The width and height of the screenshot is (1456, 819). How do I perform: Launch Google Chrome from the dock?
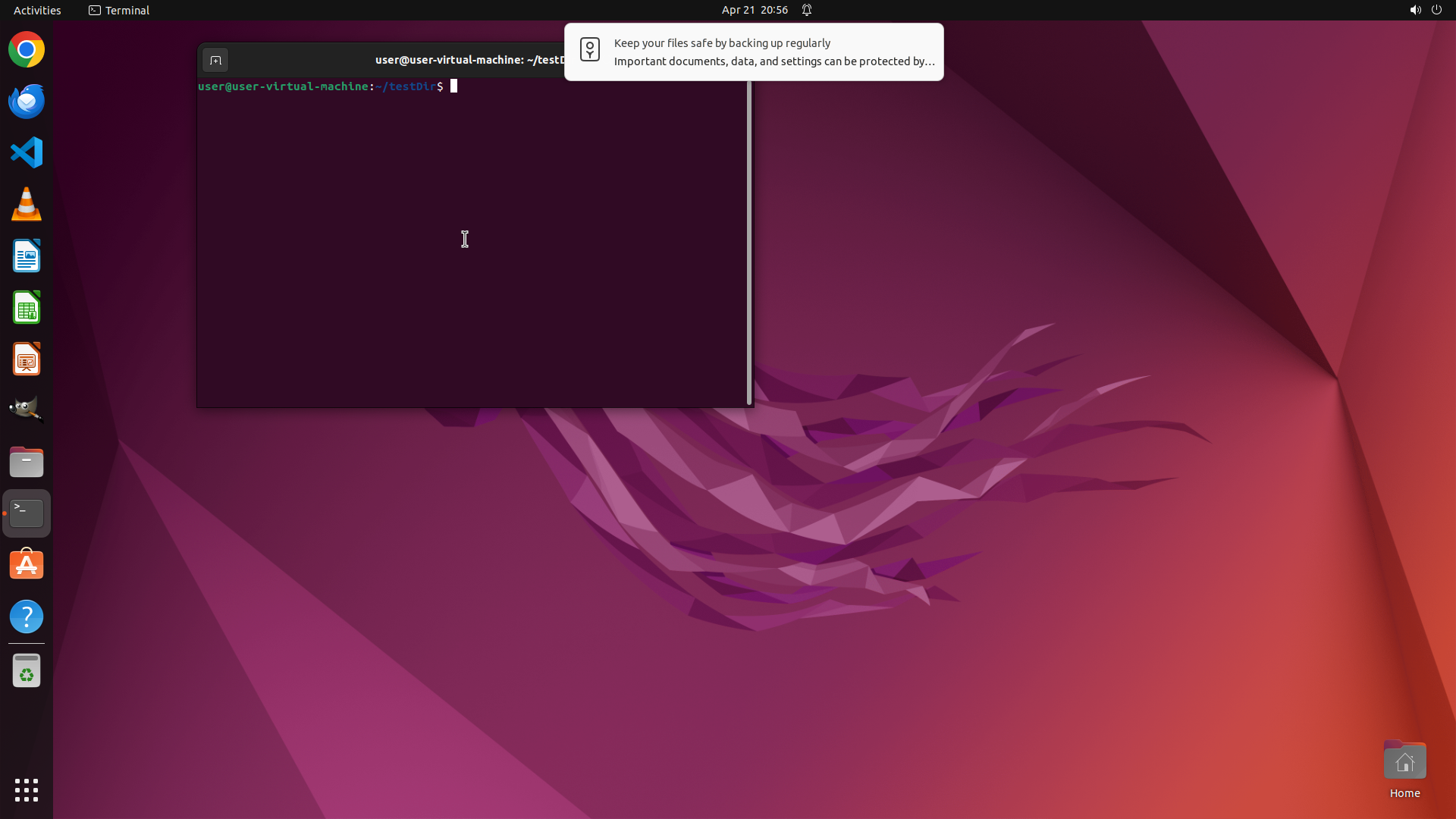pyautogui.click(x=27, y=50)
